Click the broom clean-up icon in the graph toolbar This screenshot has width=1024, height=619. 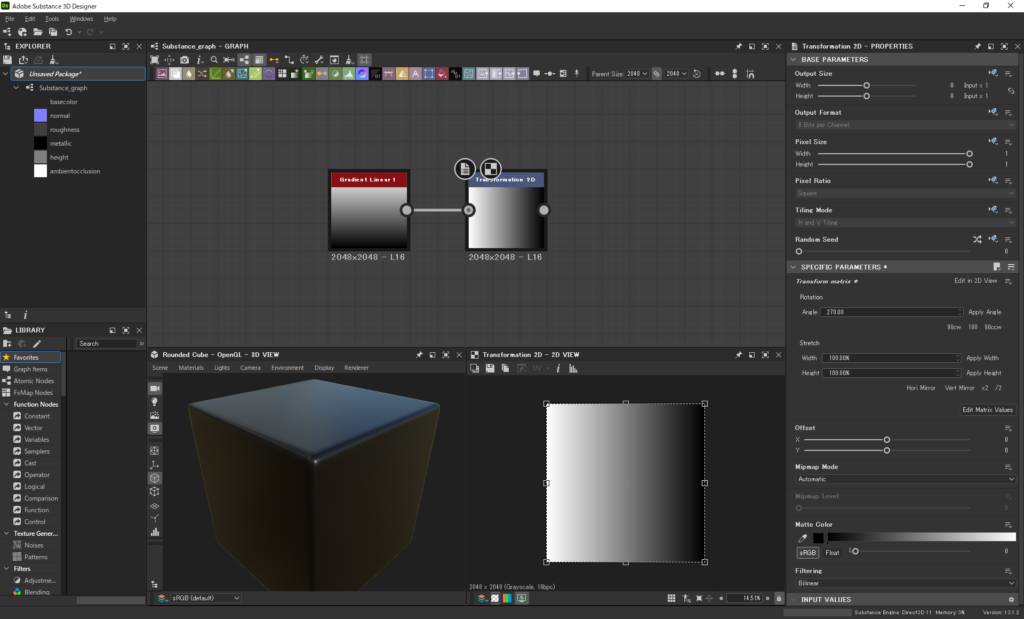coord(349,60)
